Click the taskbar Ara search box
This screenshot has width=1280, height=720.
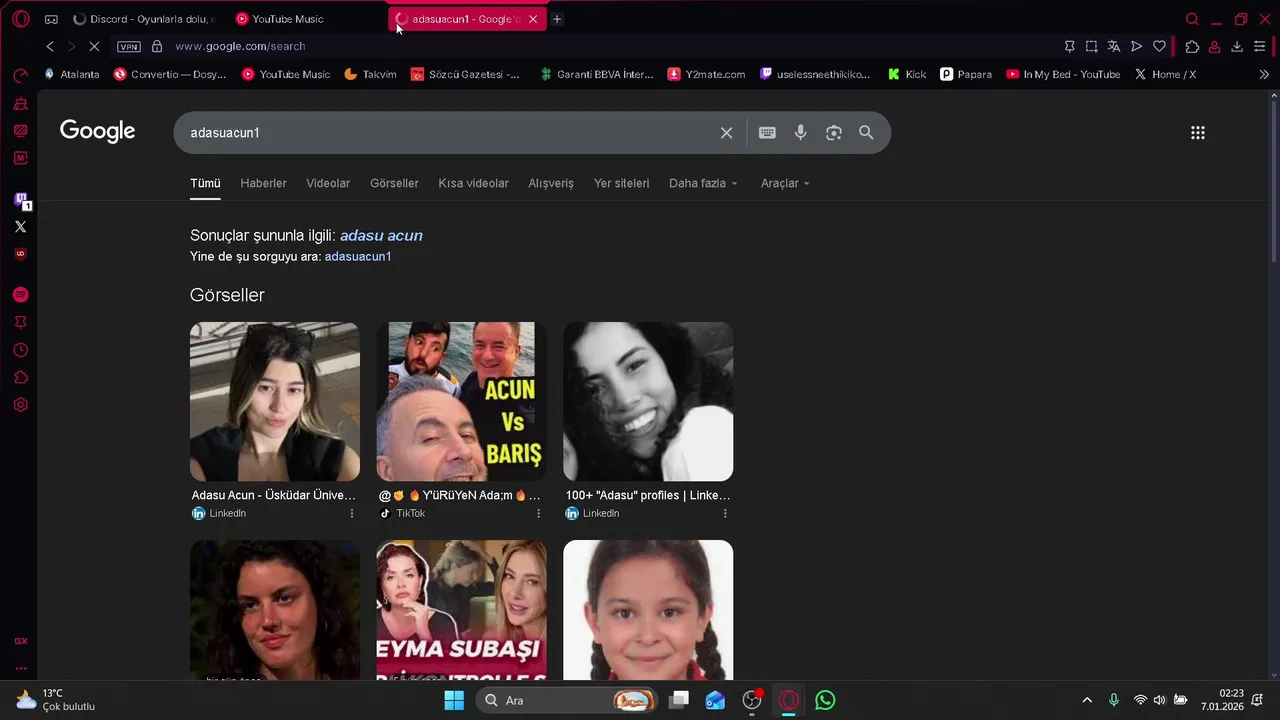click(566, 700)
